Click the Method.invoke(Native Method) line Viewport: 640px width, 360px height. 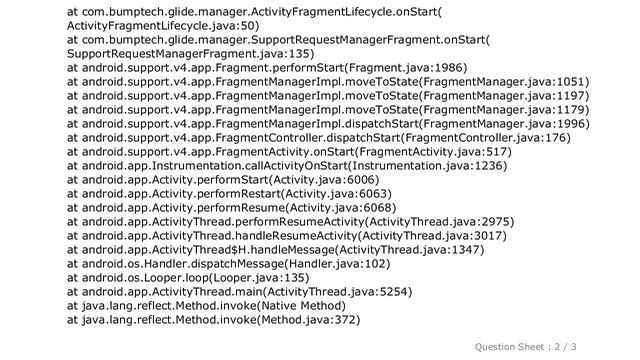pyautogui.click(x=206, y=306)
